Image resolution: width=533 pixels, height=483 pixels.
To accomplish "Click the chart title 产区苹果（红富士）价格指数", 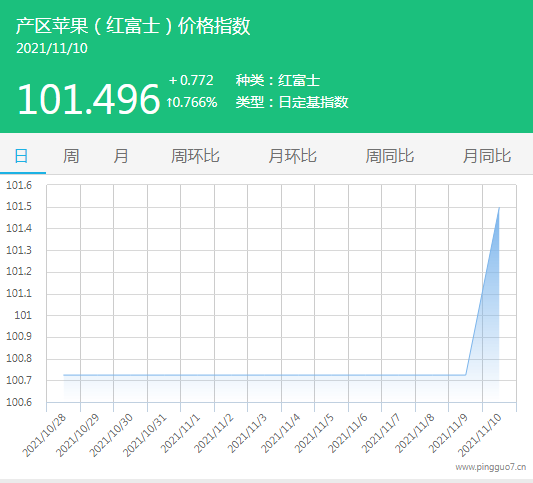I will click(x=133, y=26).
